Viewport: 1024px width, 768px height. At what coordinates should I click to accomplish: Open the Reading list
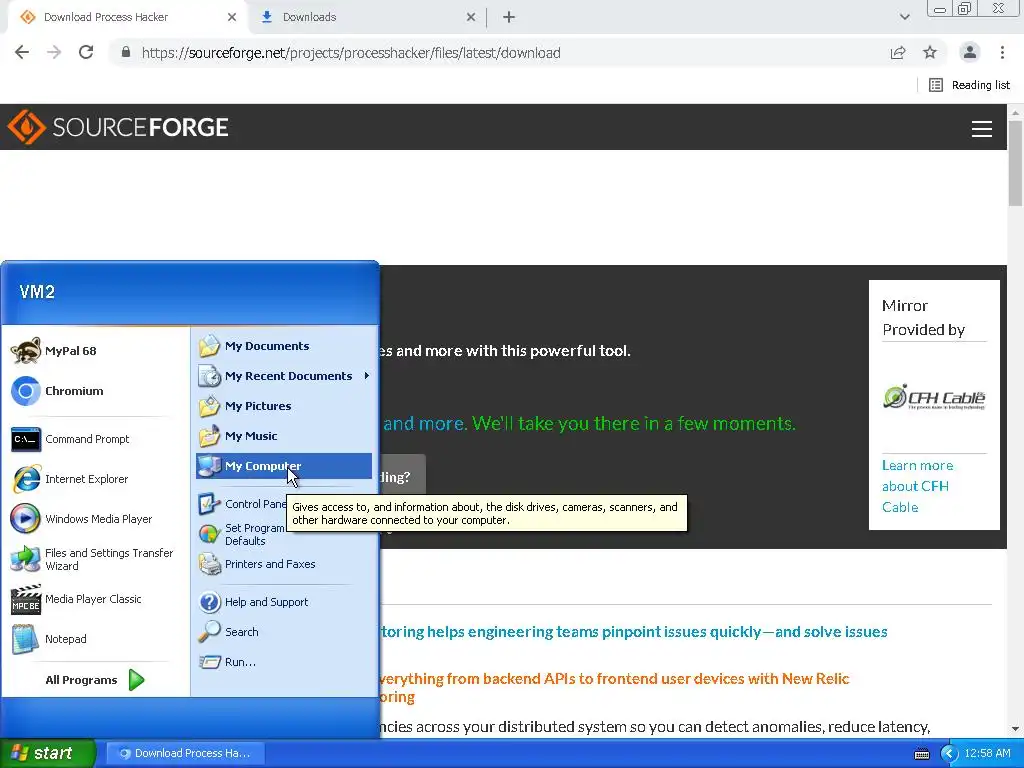[x=970, y=85]
